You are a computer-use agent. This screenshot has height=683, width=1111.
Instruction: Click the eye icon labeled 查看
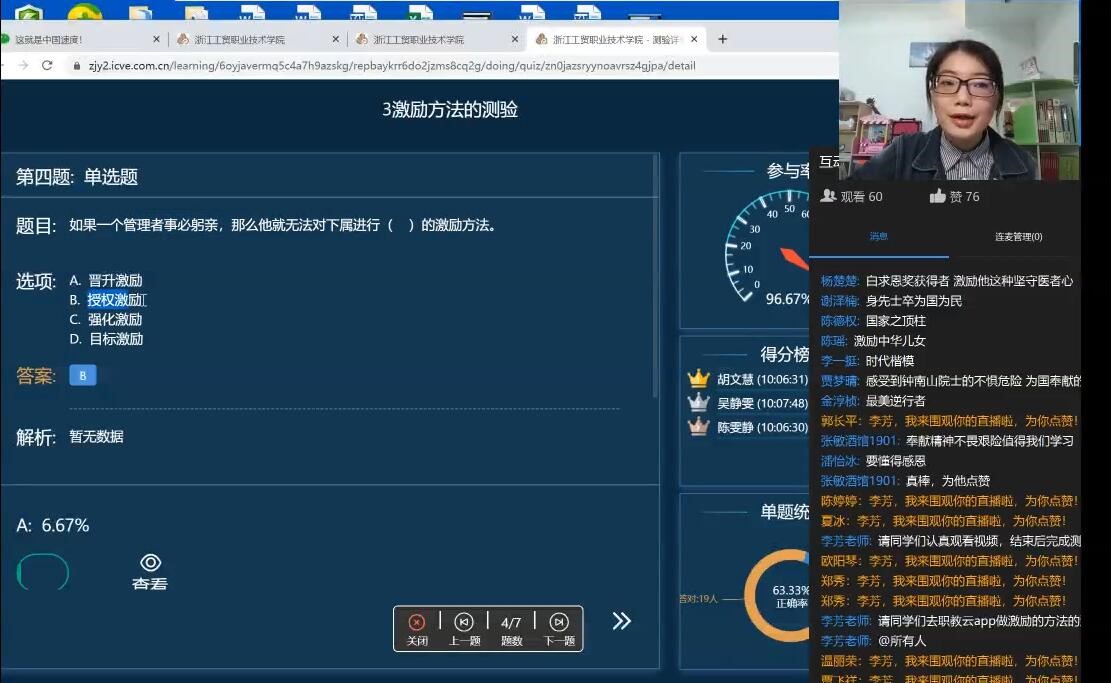(151, 563)
